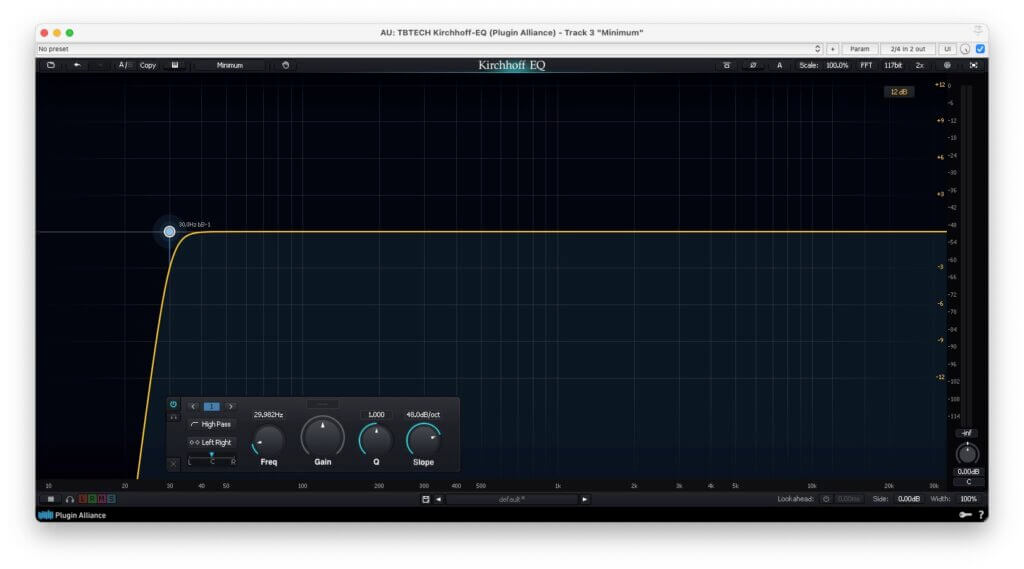Open the Minimum phase mode menu

[x=230, y=65]
